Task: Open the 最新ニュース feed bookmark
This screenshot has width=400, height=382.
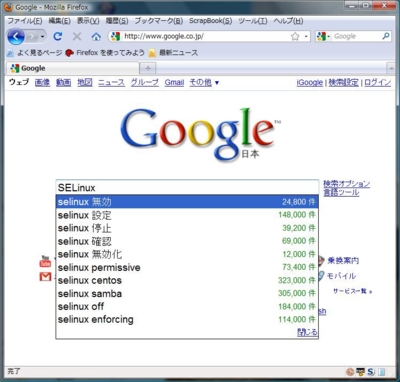Action: [x=173, y=53]
